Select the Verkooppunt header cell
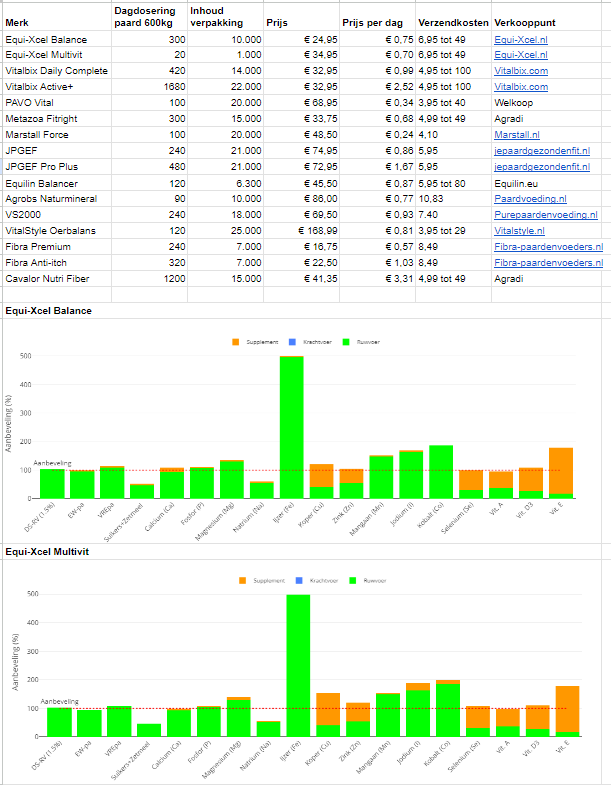The height and width of the screenshot is (785, 611). click(546, 17)
